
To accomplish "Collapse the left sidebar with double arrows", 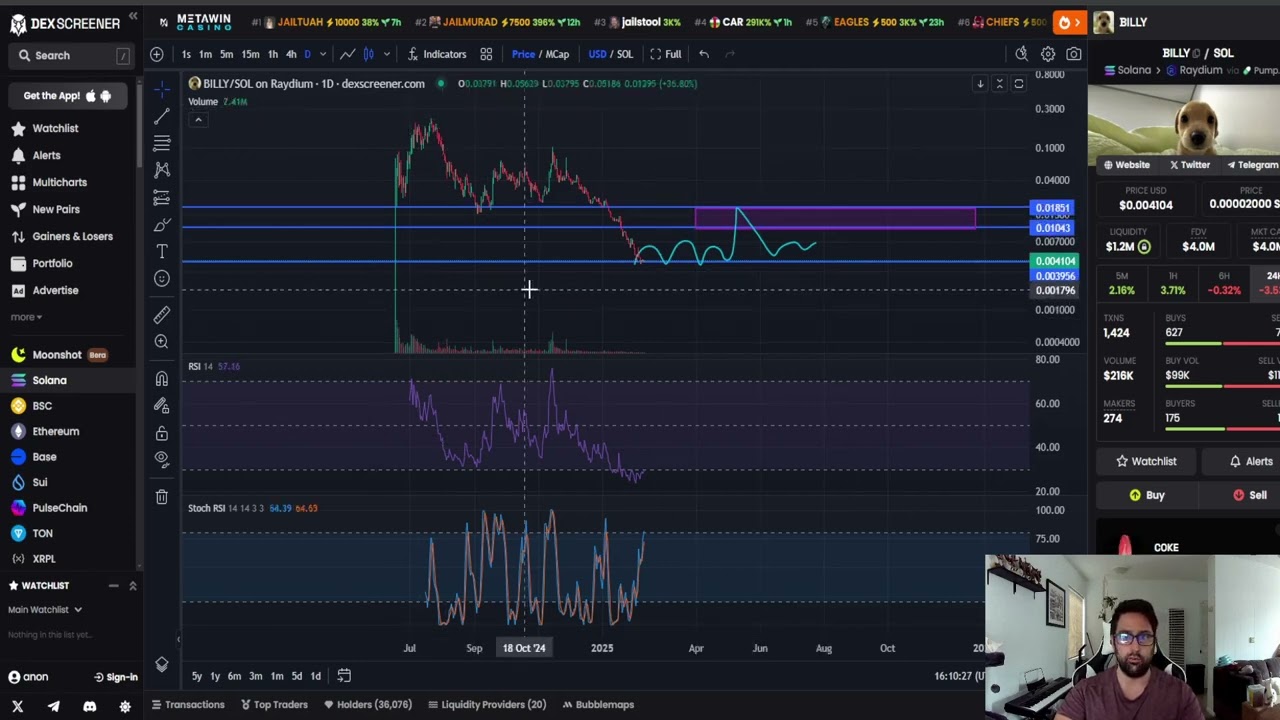I will pyautogui.click(x=133, y=17).
